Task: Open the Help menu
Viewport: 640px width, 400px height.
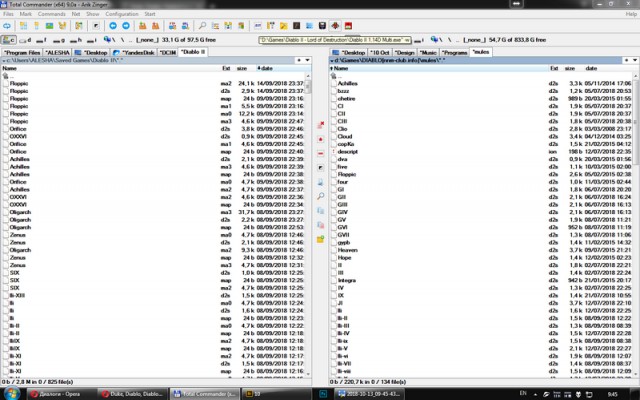Action: (631, 14)
